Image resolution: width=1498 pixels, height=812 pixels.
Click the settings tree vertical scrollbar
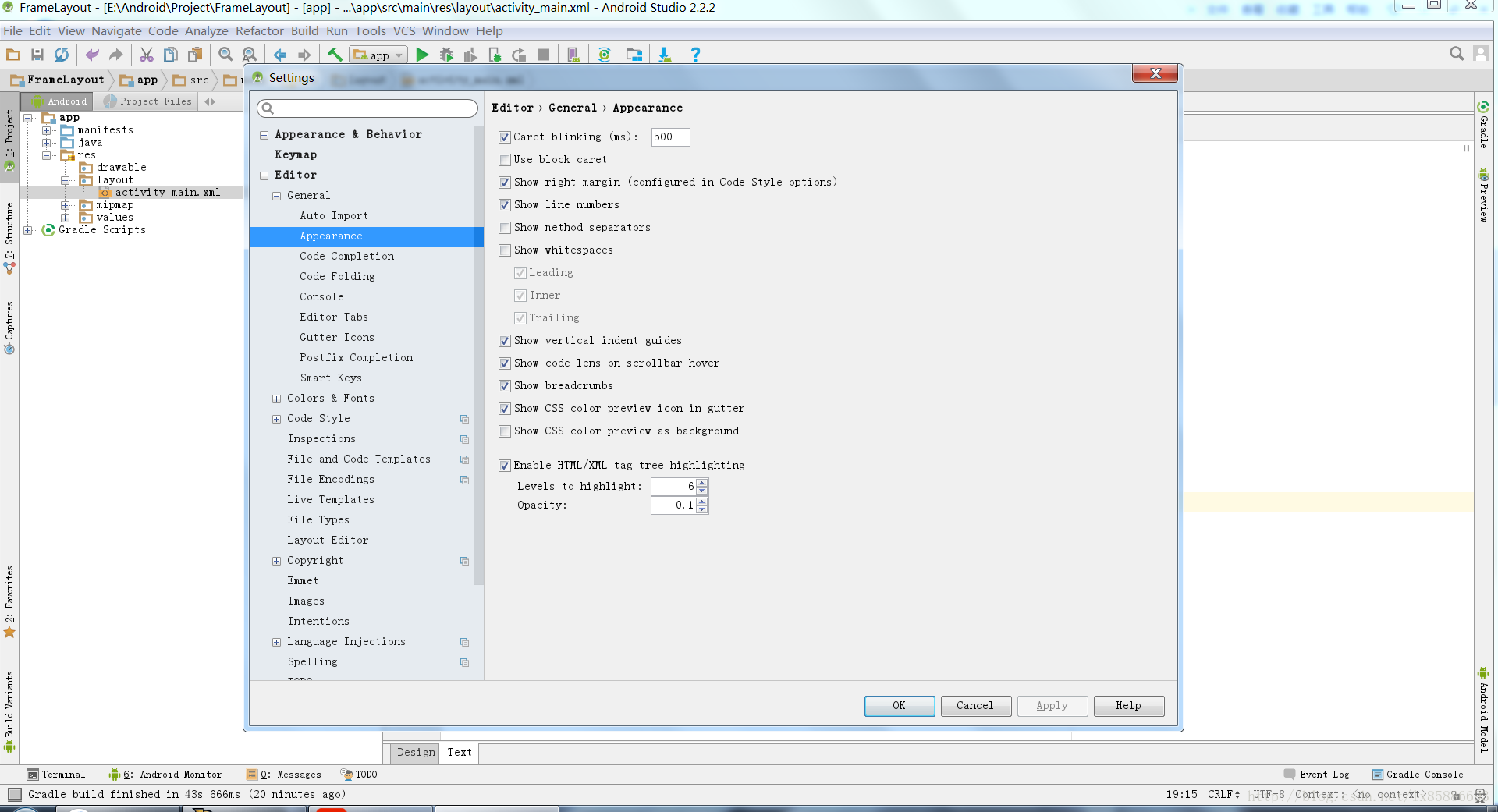[478, 355]
